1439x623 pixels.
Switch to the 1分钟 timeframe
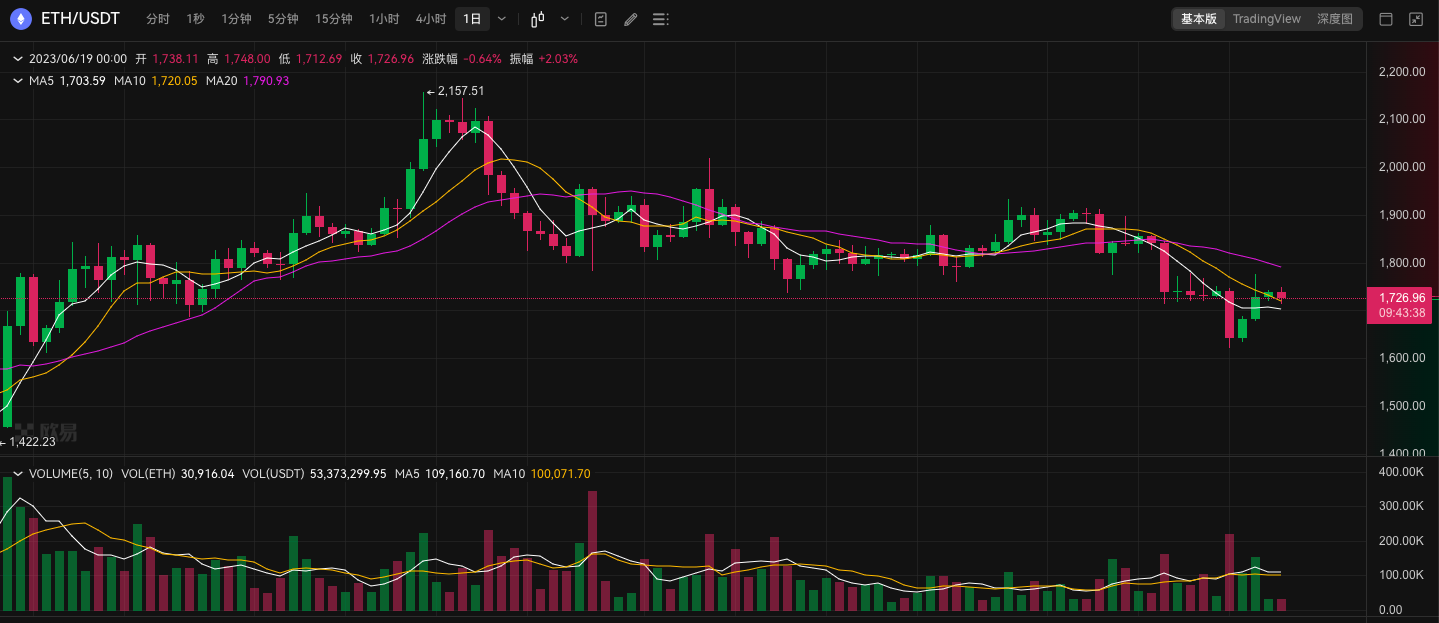pos(236,19)
